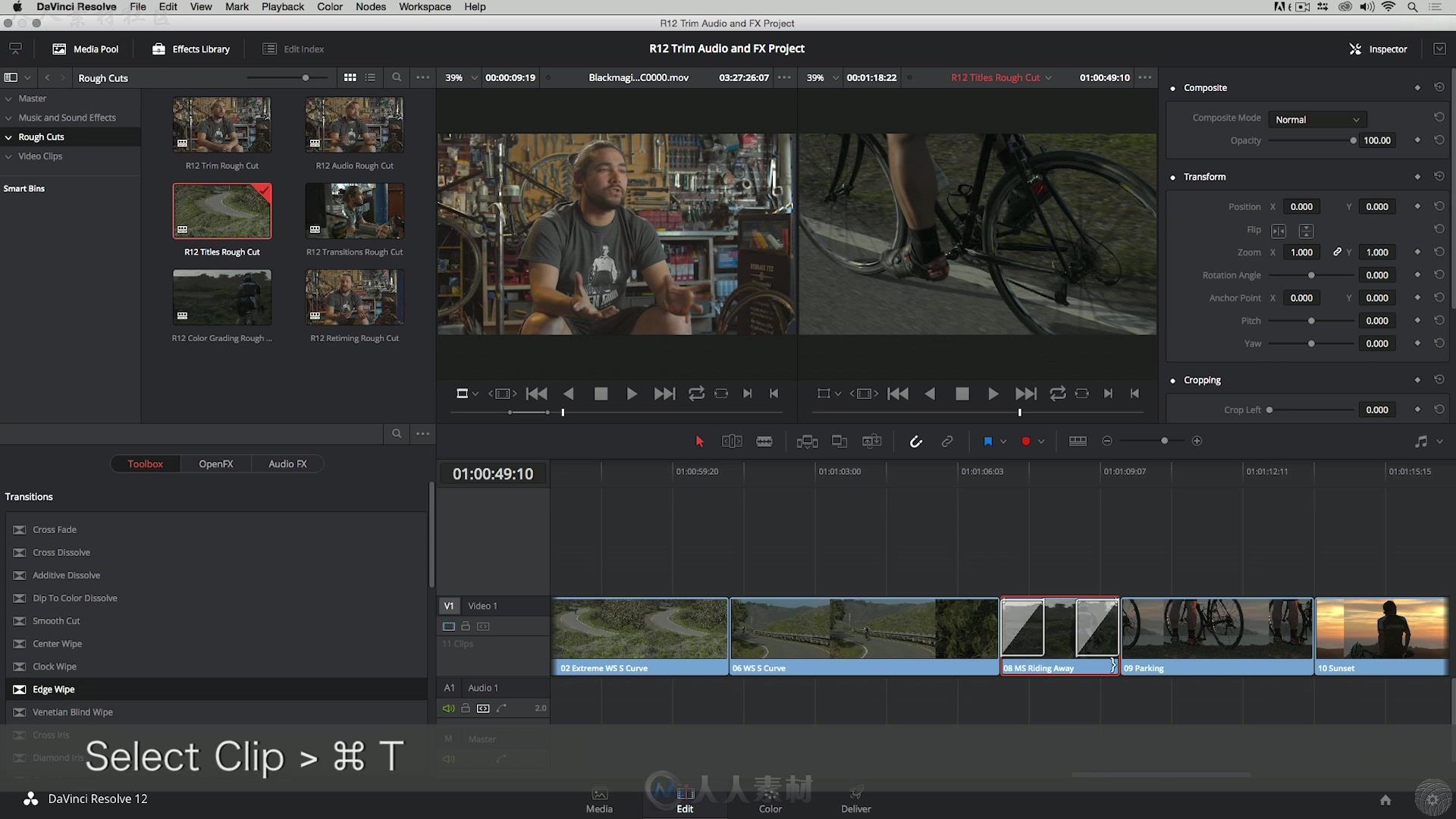This screenshot has width=1456, height=819.
Task: Lock the Video 1 track
Action: (x=466, y=626)
